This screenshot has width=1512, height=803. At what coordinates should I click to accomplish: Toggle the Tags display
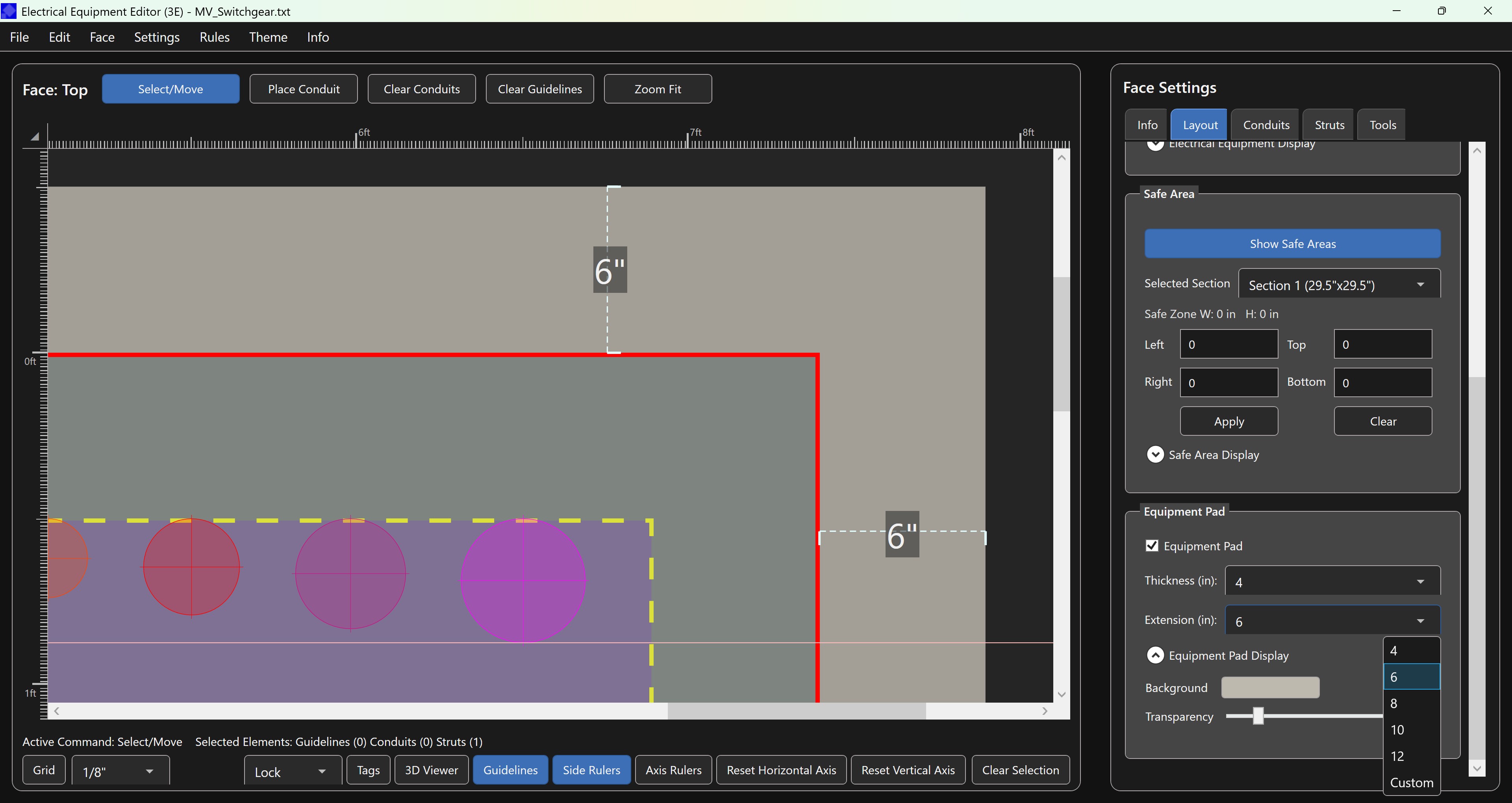pyautogui.click(x=367, y=770)
